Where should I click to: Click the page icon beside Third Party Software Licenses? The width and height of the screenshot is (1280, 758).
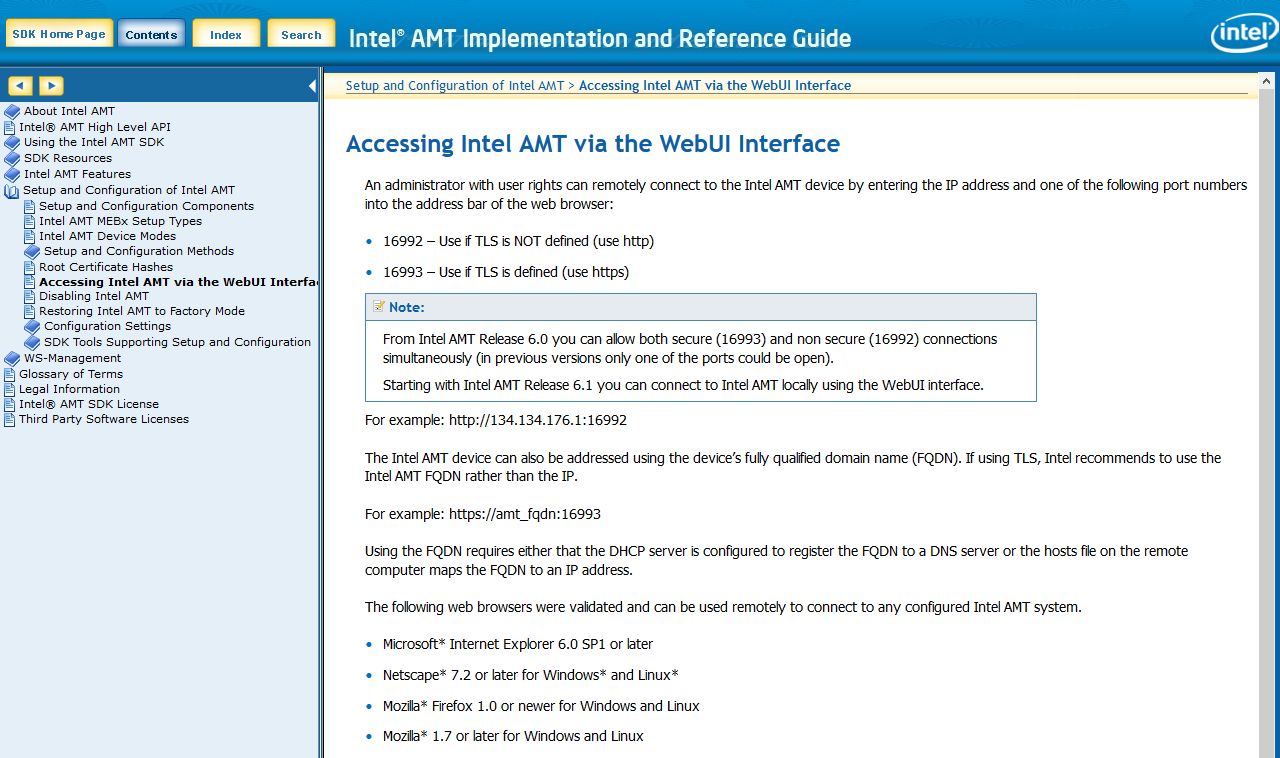pyautogui.click(x=10, y=419)
